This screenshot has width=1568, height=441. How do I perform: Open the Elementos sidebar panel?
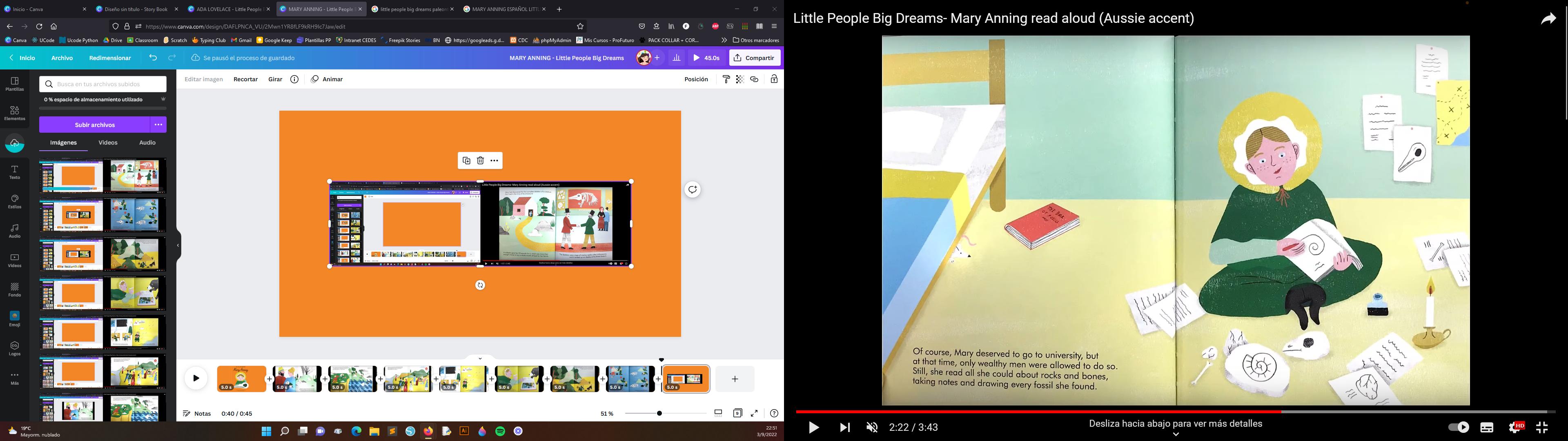coord(15,113)
